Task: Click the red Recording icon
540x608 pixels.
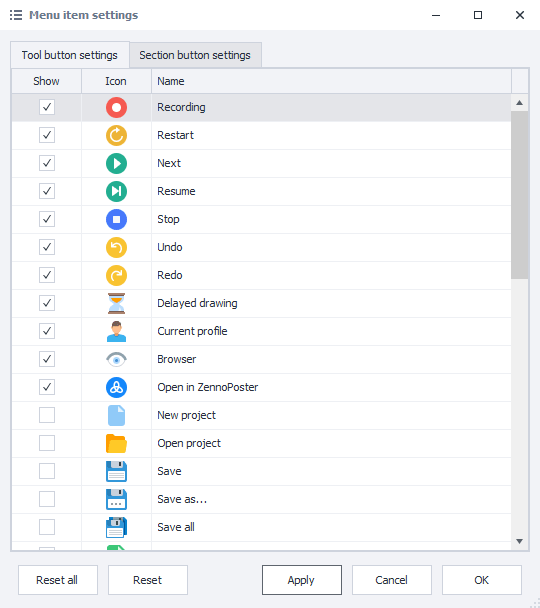Action: 116,107
